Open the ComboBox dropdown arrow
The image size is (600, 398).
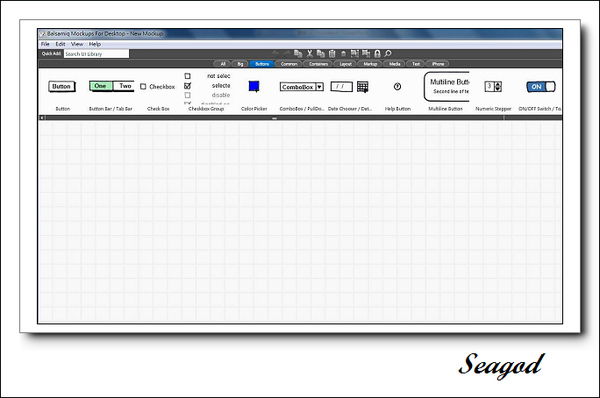[x=320, y=87]
